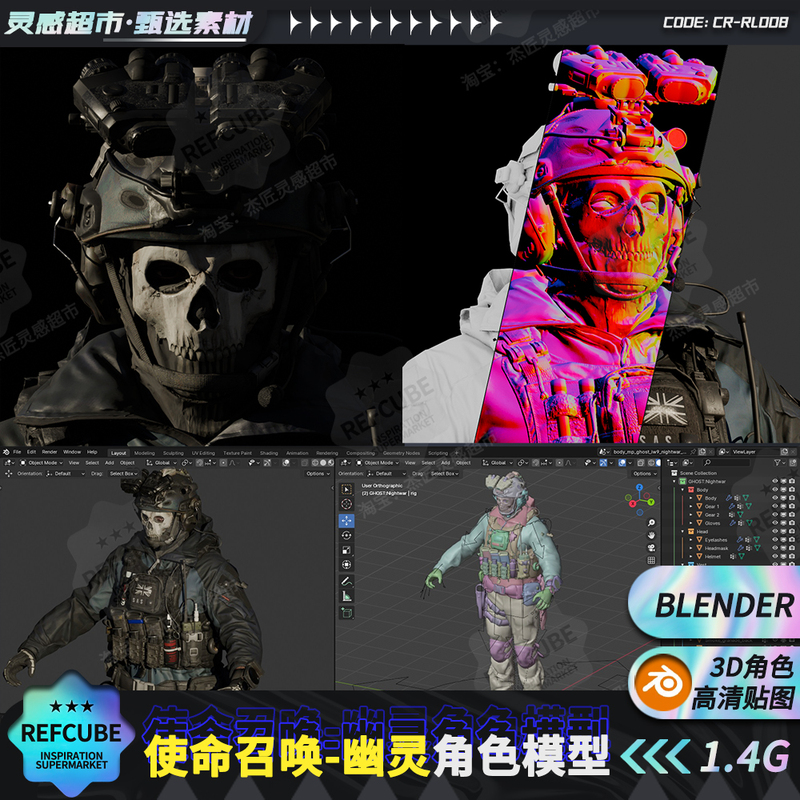Collapse the Body collection in outliner
The height and width of the screenshot is (800, 800).
click(x=683, y=490)
